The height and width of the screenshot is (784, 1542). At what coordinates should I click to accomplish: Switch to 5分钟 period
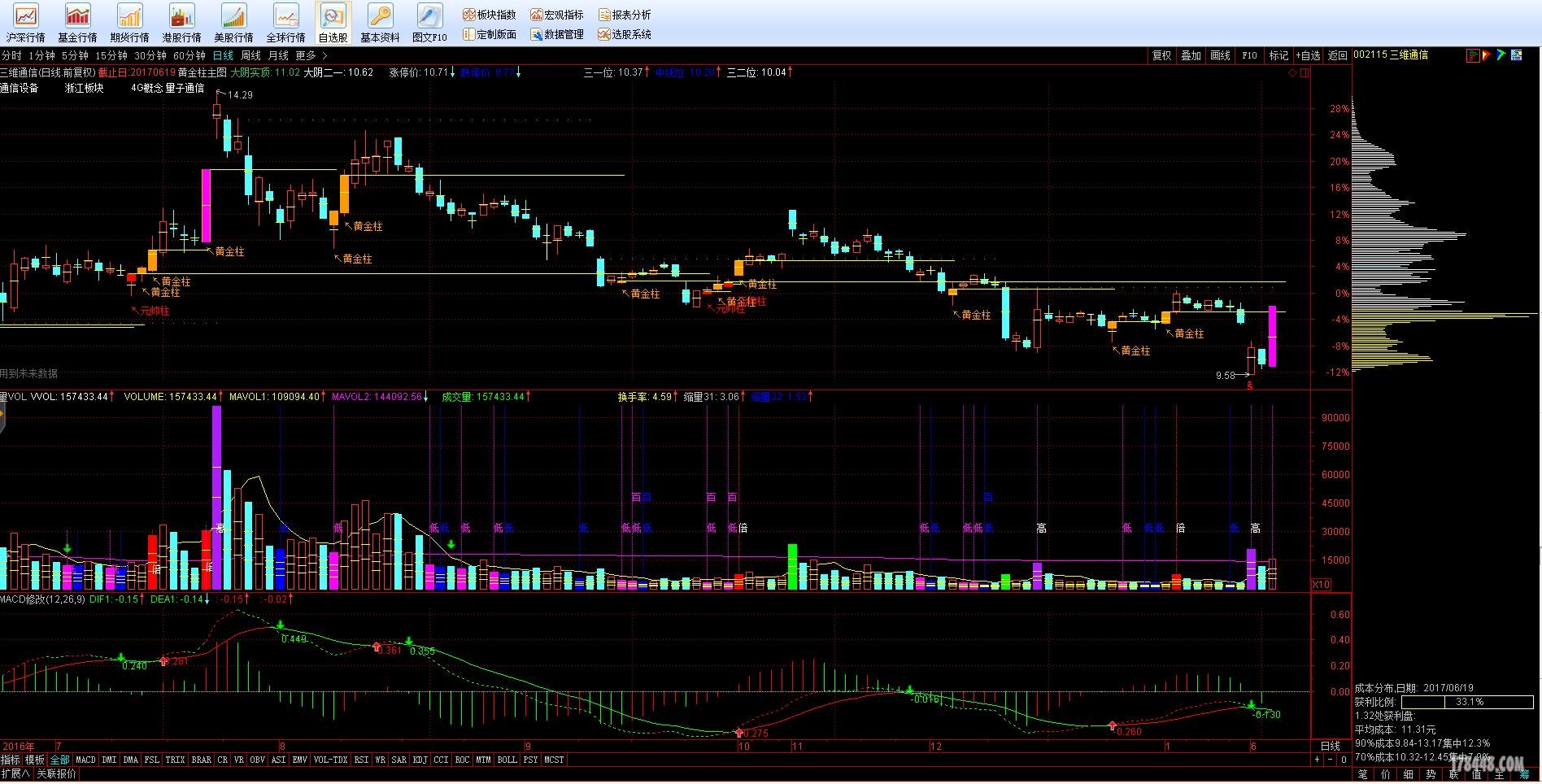coord(74,55)
